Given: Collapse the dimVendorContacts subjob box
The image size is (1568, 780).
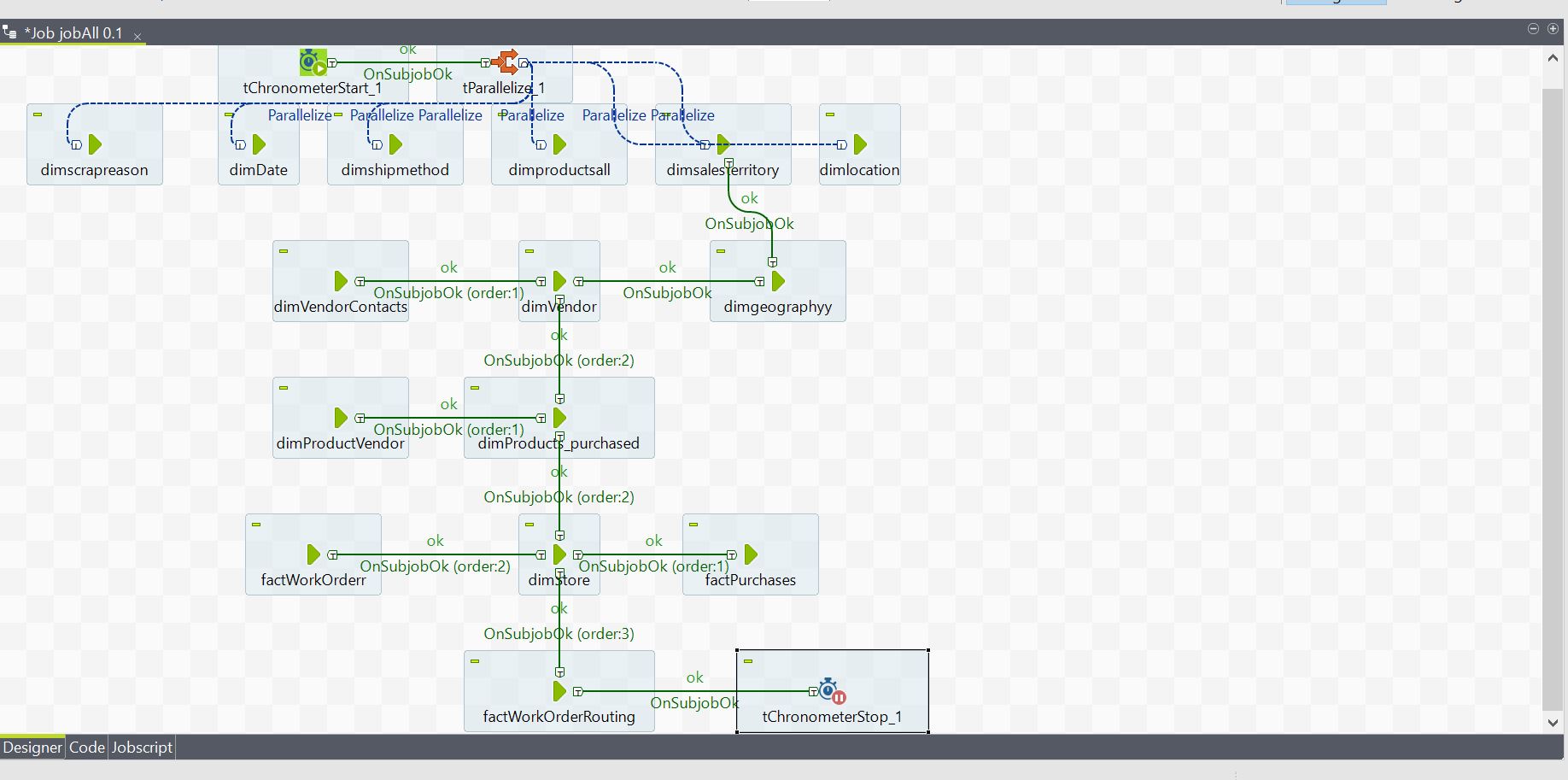Looking at the screenshot, I should [x=284, y=251].
